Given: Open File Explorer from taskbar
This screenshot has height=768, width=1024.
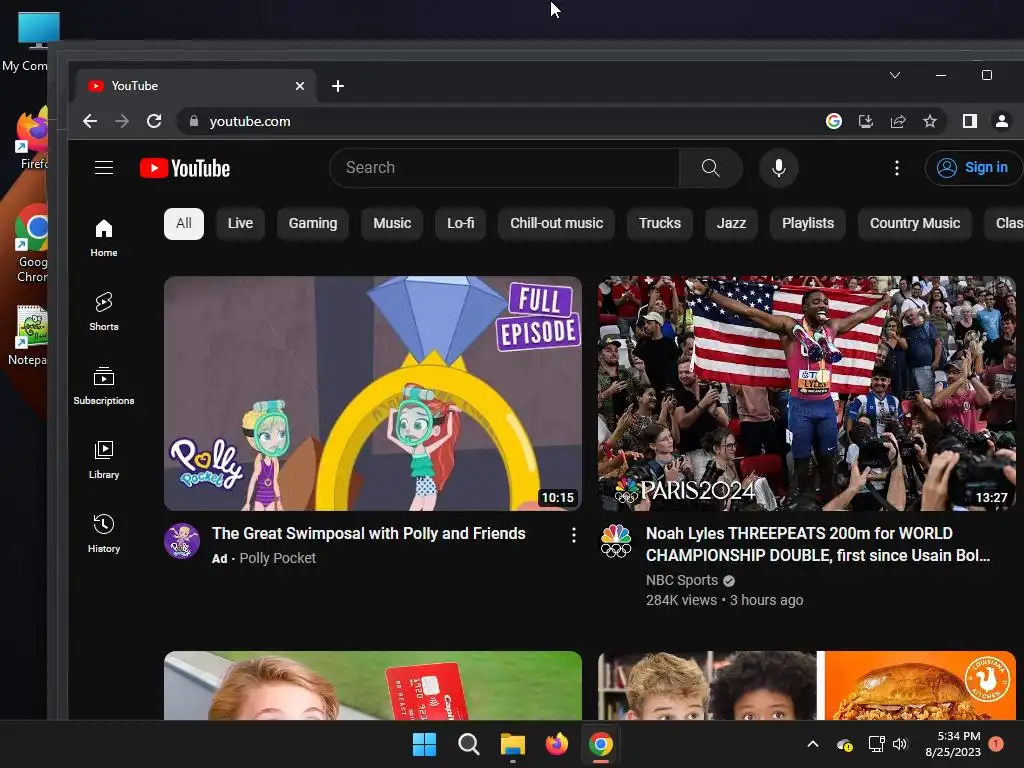Looking at the screenshot, I should click(513, 744).
